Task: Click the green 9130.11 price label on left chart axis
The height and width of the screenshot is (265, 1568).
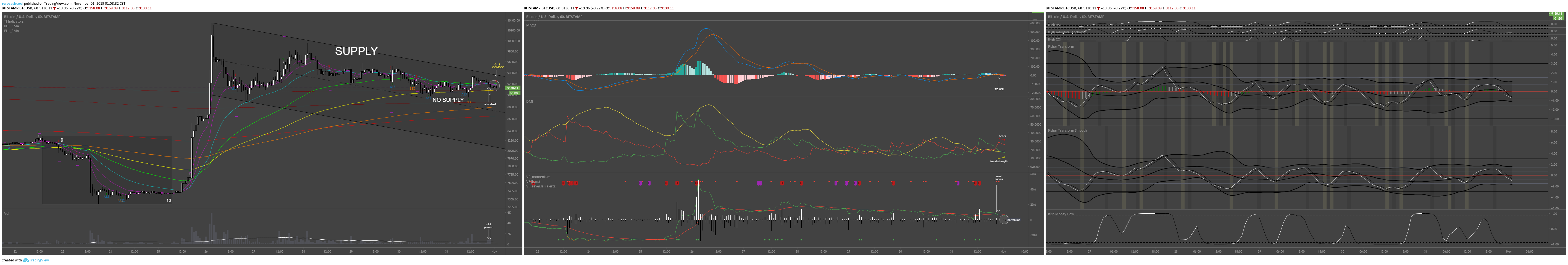Action: pos(513,88)
